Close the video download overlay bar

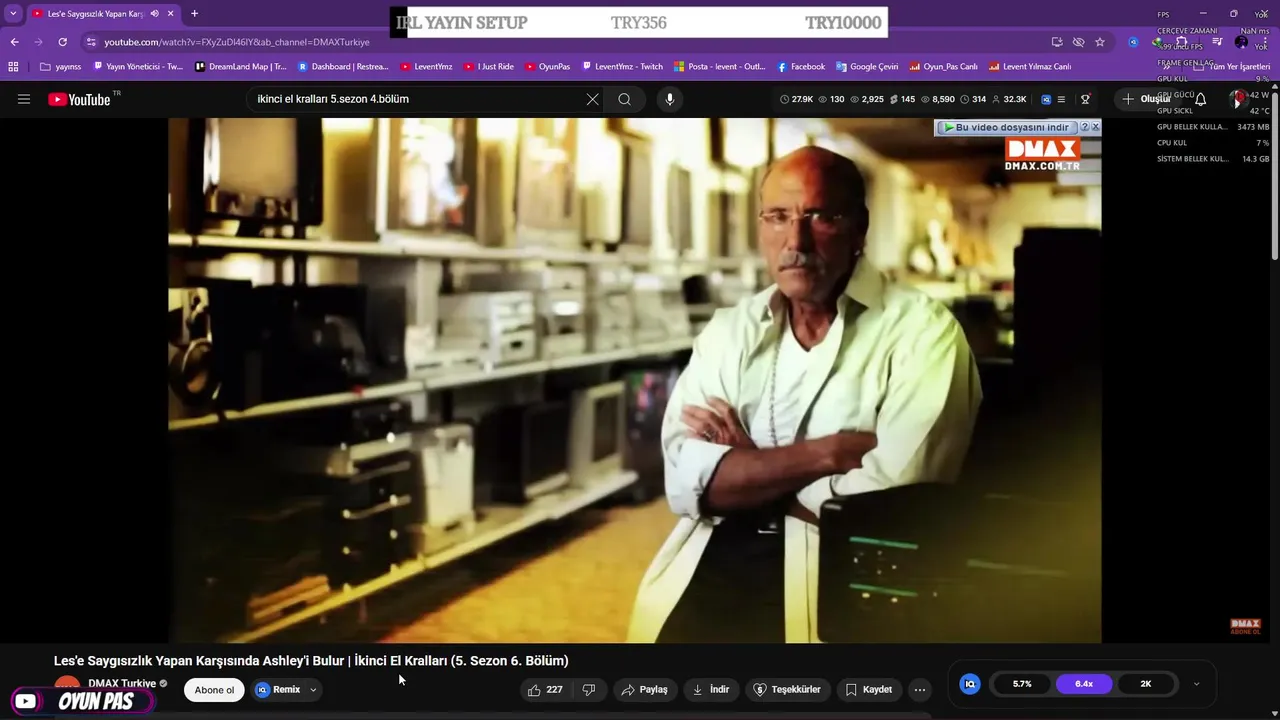[1095, 127]
